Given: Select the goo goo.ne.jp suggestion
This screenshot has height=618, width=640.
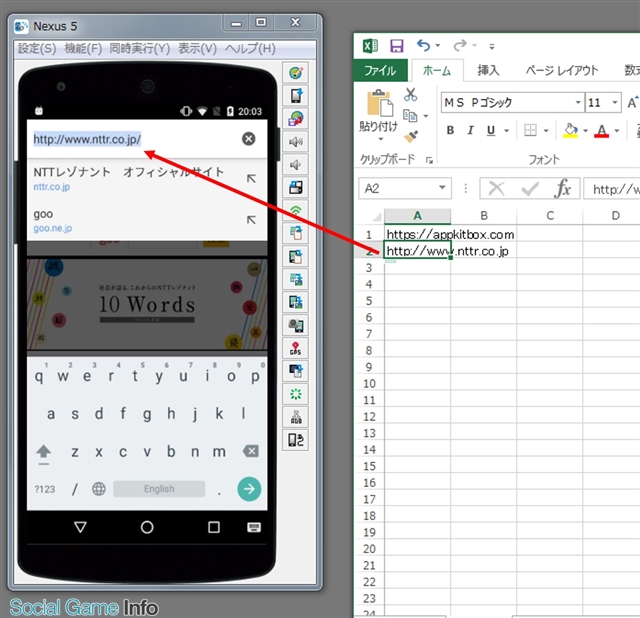Looking at the screenshot, I should tap(147, 220).
